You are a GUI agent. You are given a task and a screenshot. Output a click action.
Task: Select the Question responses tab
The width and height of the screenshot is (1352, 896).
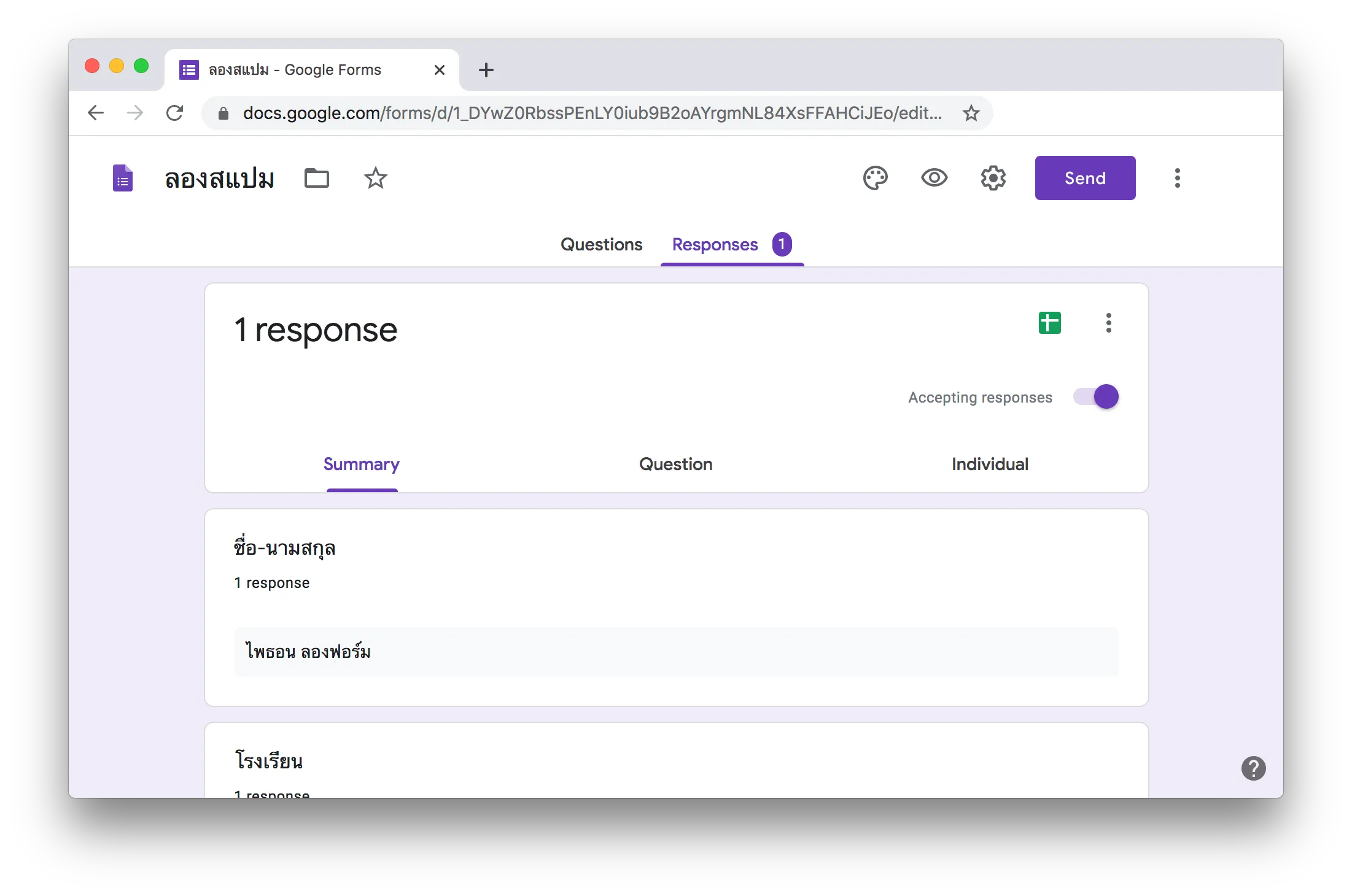click(x=675, y=464)
